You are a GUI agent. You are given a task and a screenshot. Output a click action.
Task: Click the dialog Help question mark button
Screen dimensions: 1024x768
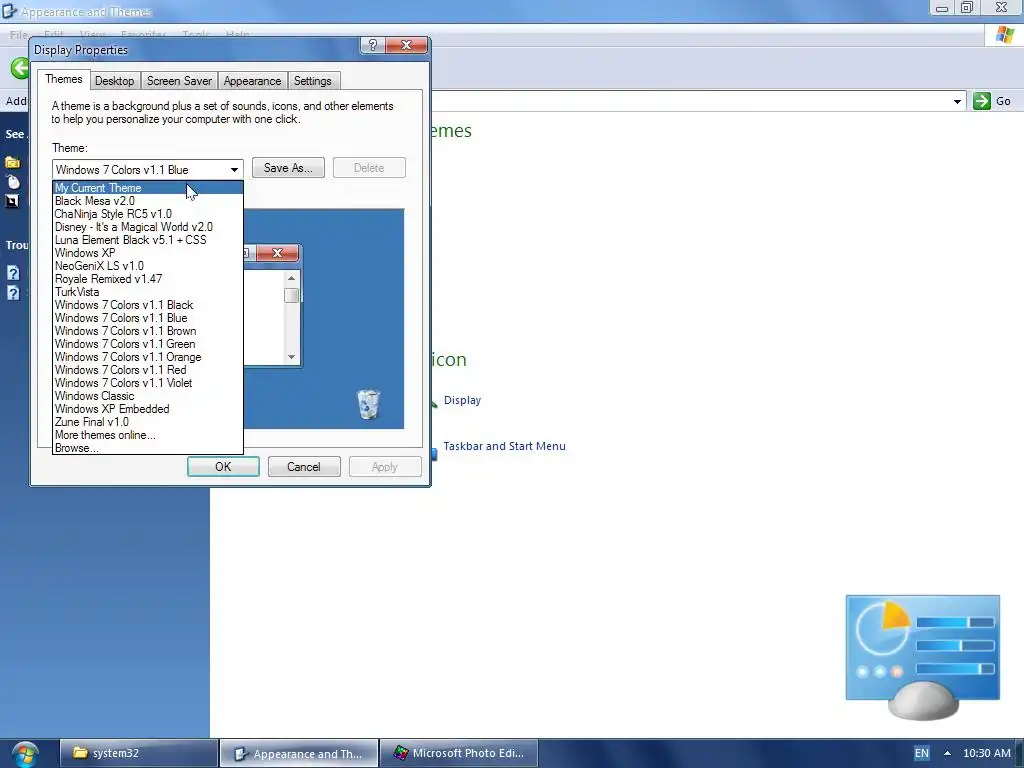tap(372, 45)
